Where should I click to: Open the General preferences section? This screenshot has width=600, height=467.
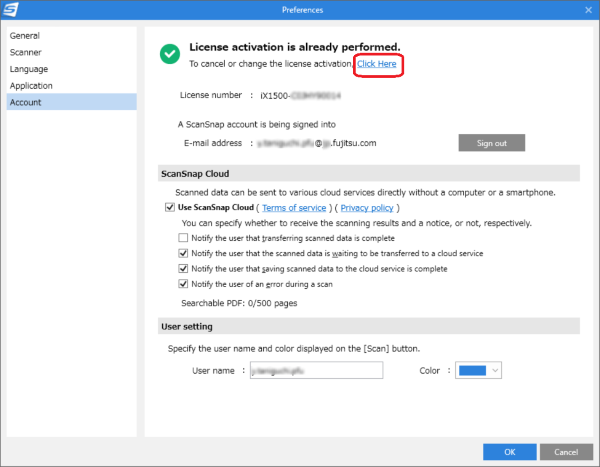point(72,36)
